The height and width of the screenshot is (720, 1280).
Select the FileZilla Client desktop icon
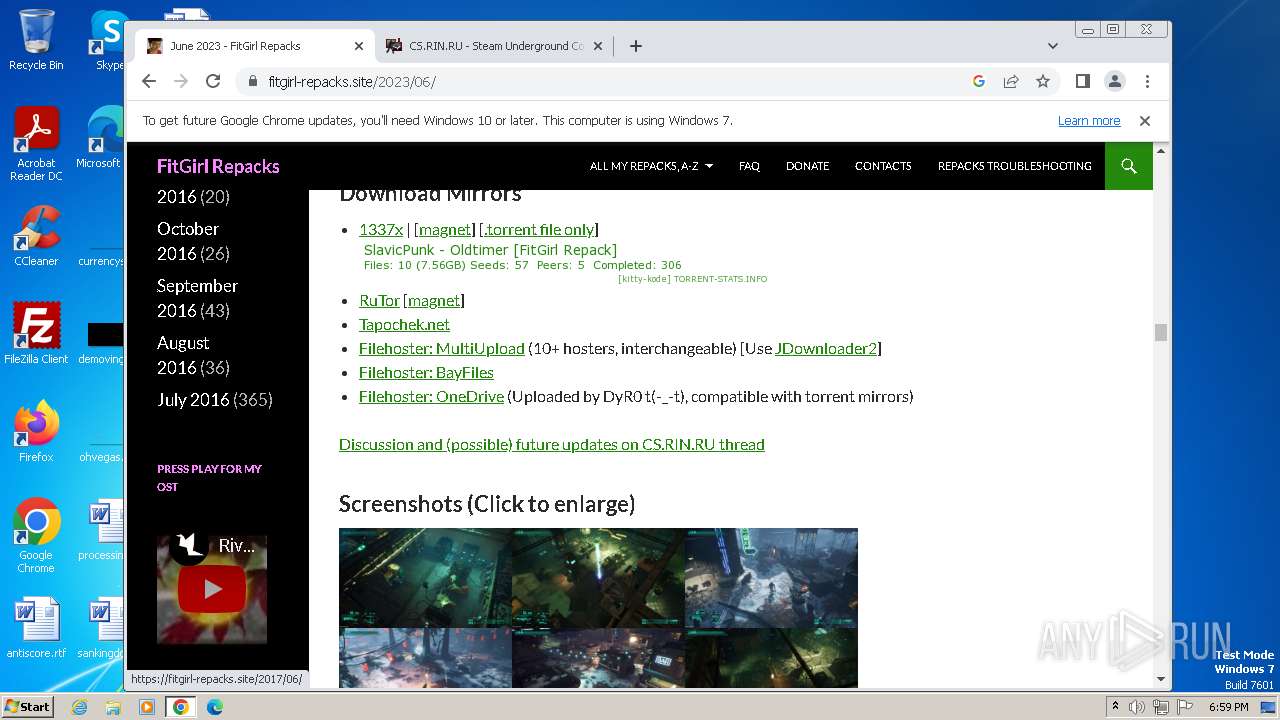coord(36,333)
